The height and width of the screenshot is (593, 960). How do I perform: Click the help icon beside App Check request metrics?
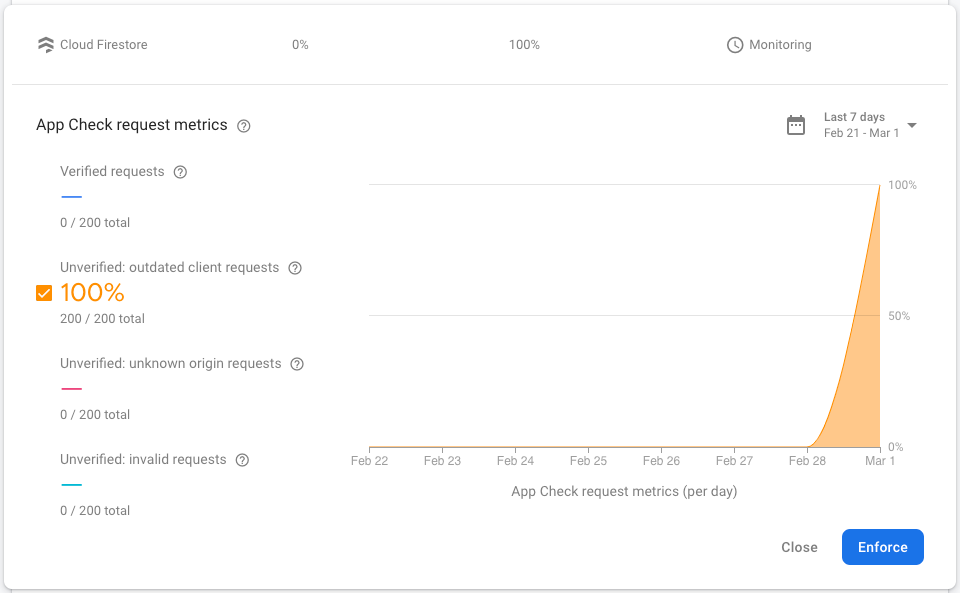click(x=244, y=126)
